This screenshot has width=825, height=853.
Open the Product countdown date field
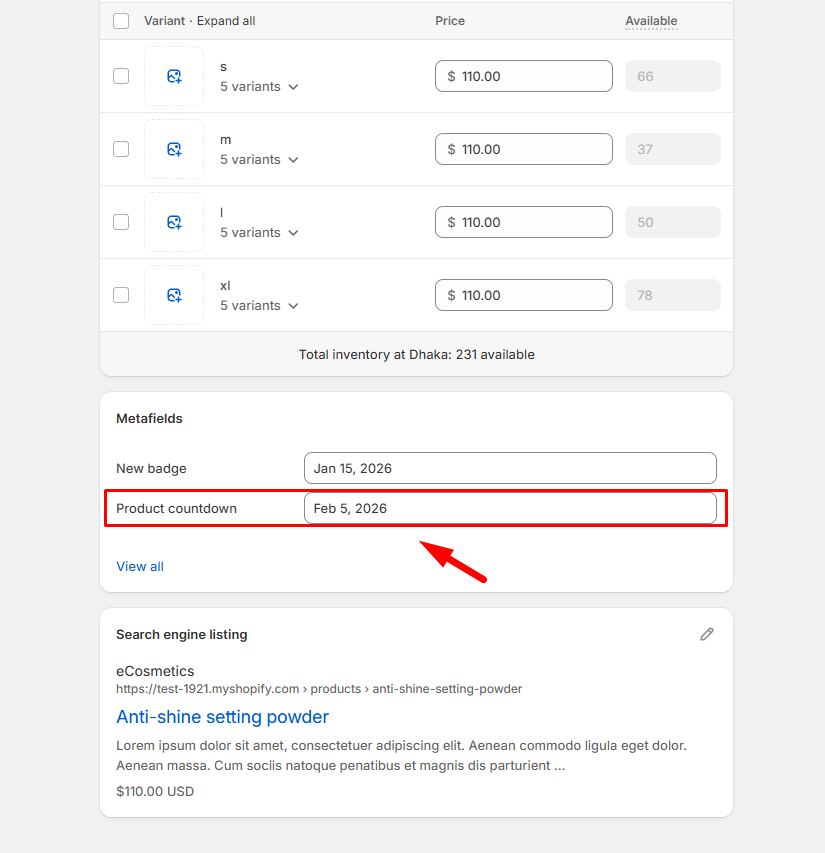[x=510, y=508]
